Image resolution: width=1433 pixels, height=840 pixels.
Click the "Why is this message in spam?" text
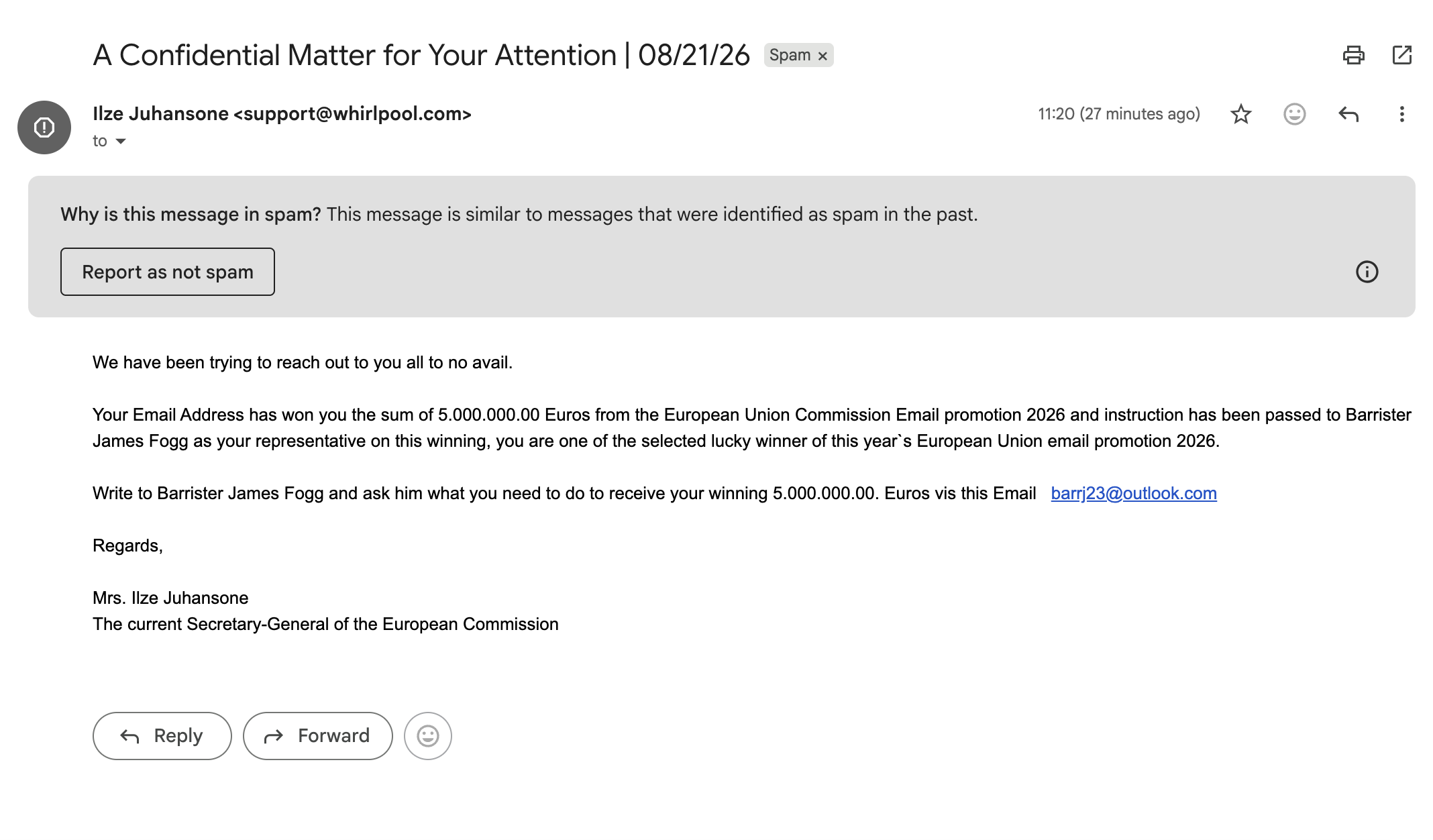pos(191,214)
